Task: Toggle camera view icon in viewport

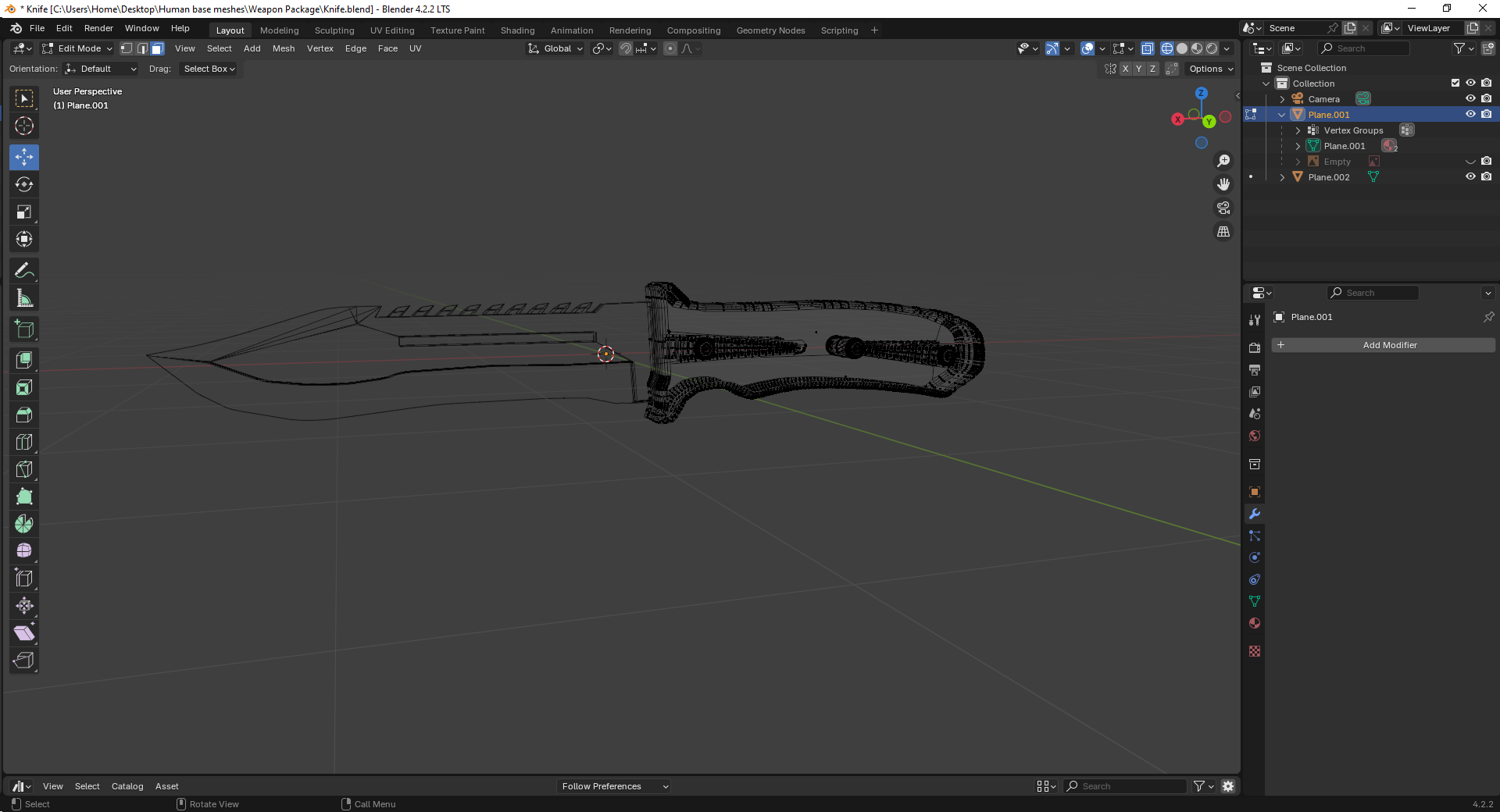Action: pos(1223,208)
